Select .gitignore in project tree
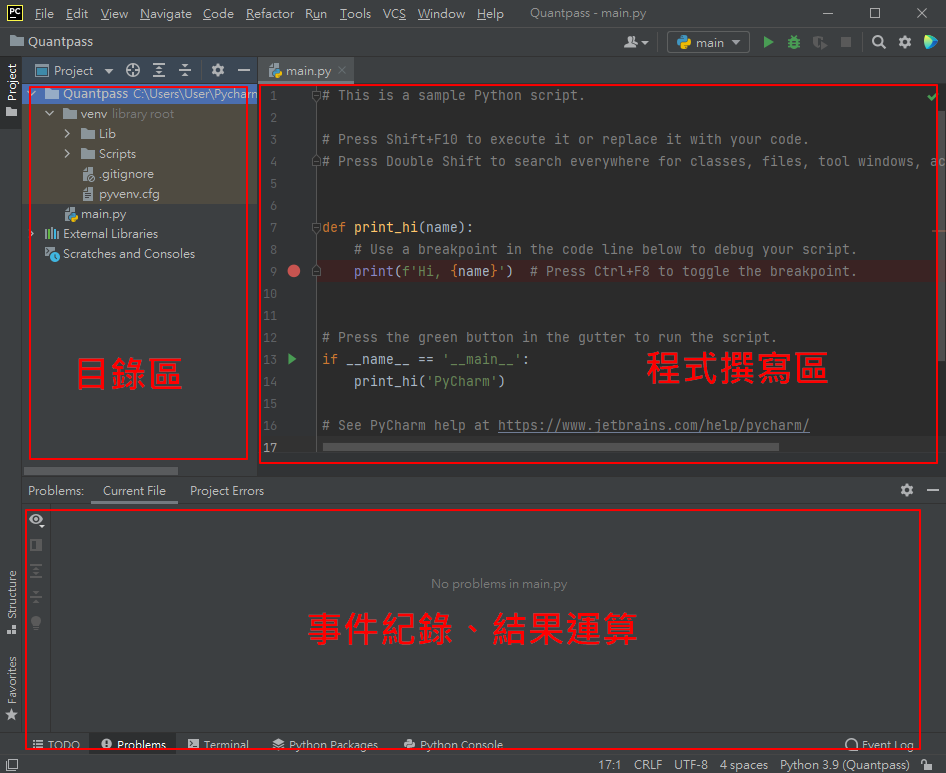Image resolution: width=946 pixels, height=773 pixels. pos(126,174)
